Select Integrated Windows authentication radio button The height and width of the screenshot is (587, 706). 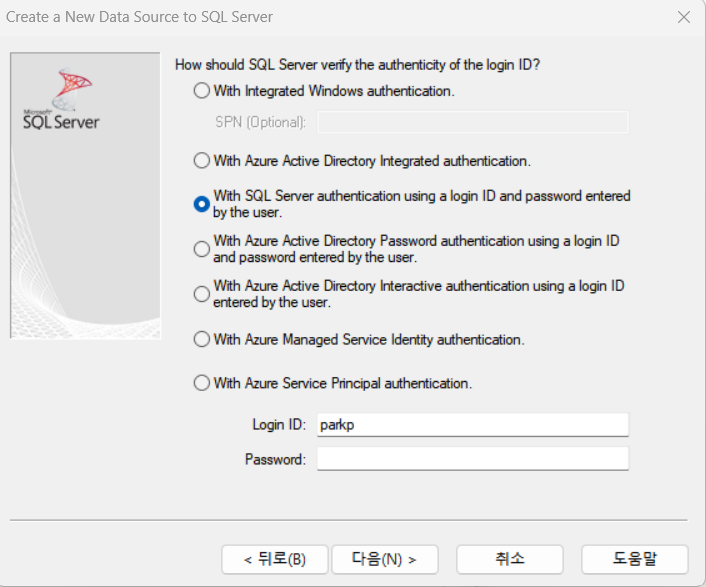pyautogui.click(x=202, y=90)
